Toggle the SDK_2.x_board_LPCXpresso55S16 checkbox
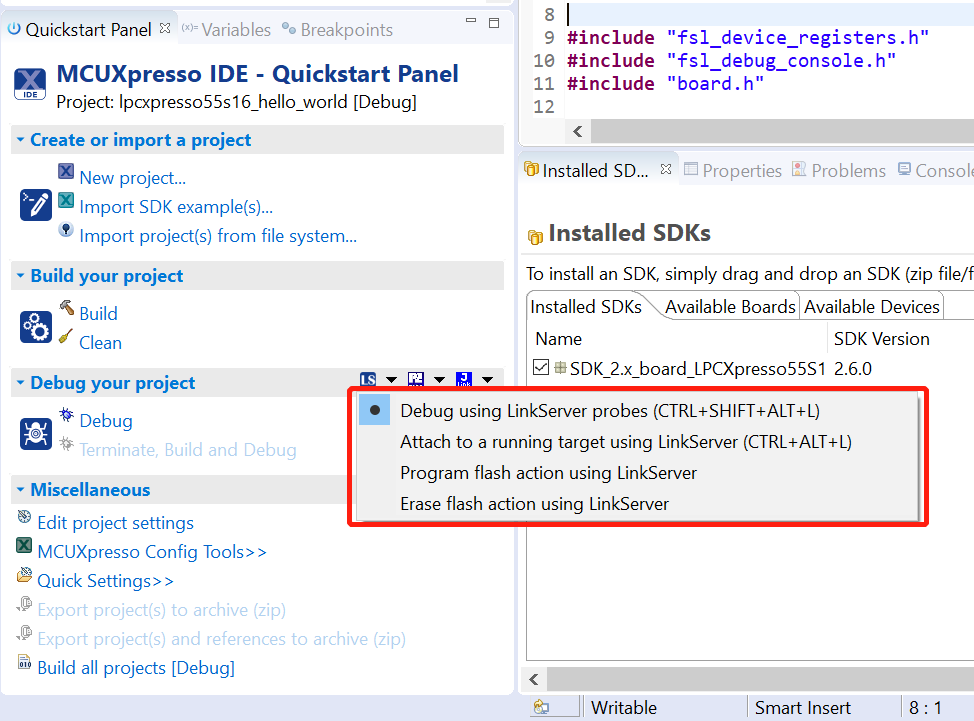Image resolution: width=974 pixels, height=721 pixels. 541,368
